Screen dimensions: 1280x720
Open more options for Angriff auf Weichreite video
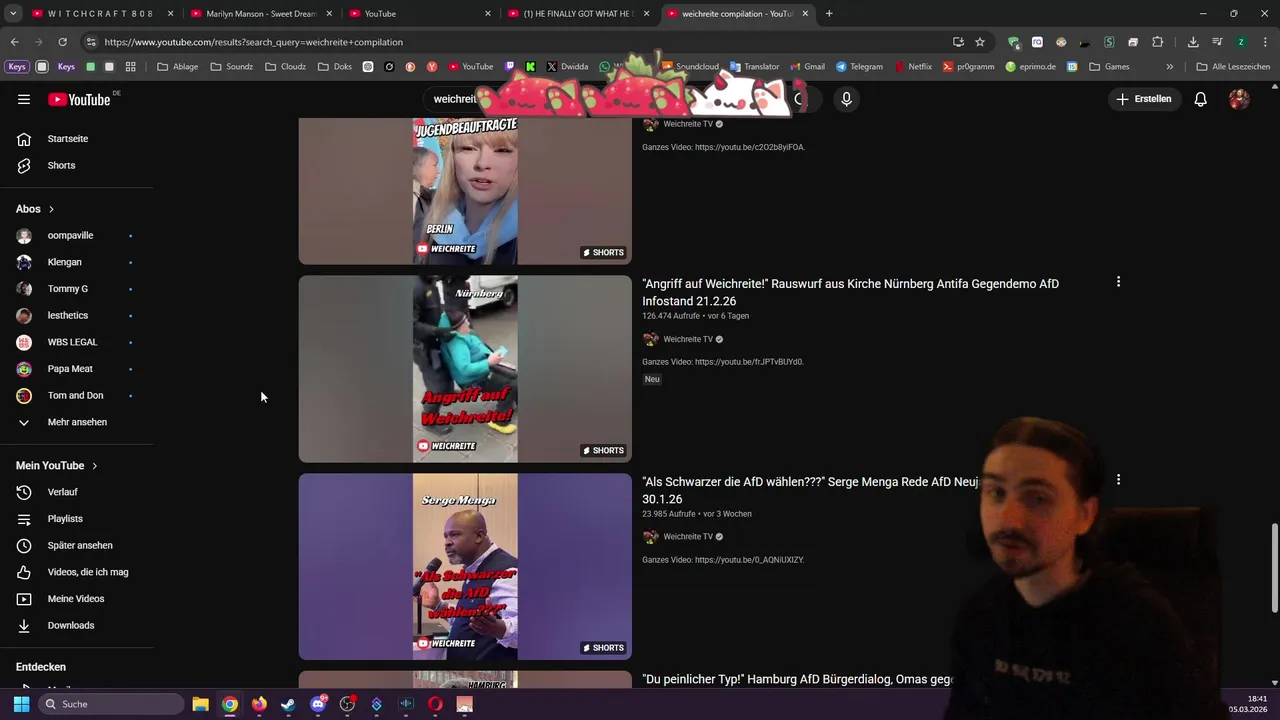pyautogui.click(x=1118, y=282)
